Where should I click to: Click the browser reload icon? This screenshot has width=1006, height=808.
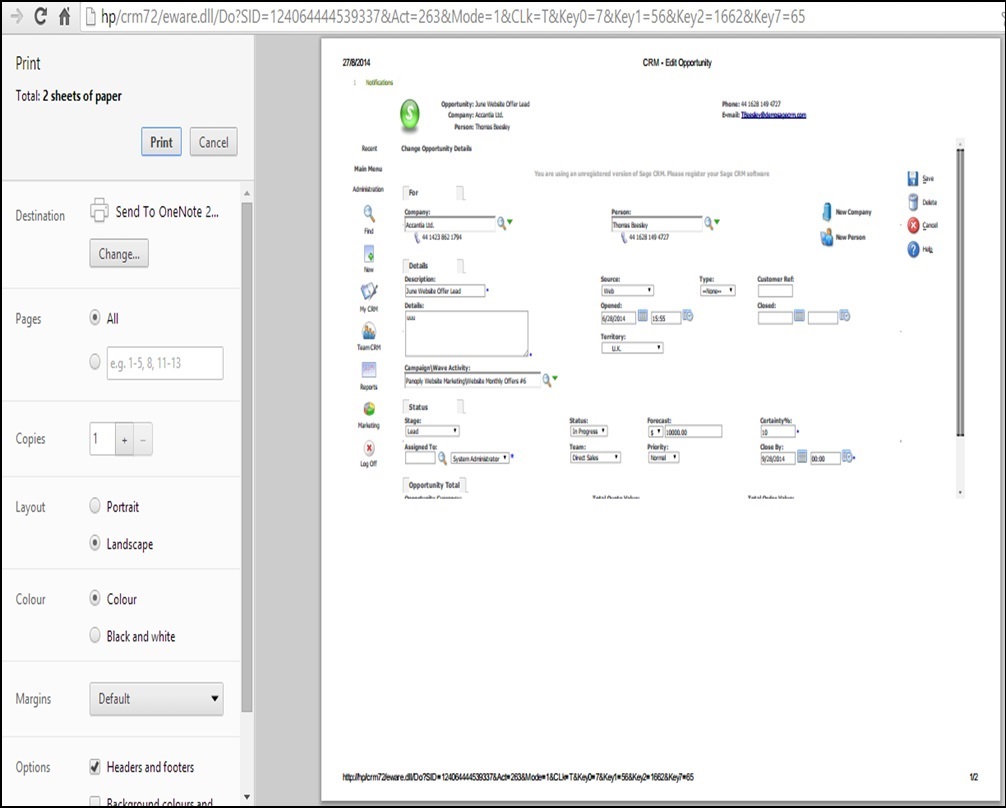(41, 16)
